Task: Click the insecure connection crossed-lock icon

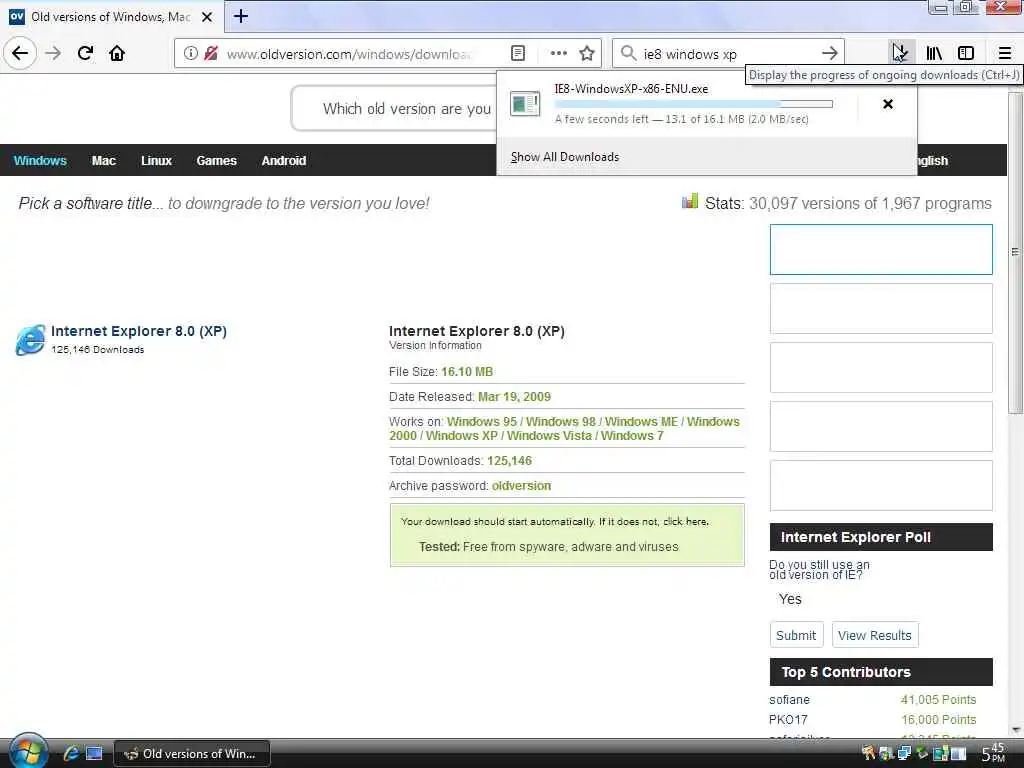Action: (210, 53)
